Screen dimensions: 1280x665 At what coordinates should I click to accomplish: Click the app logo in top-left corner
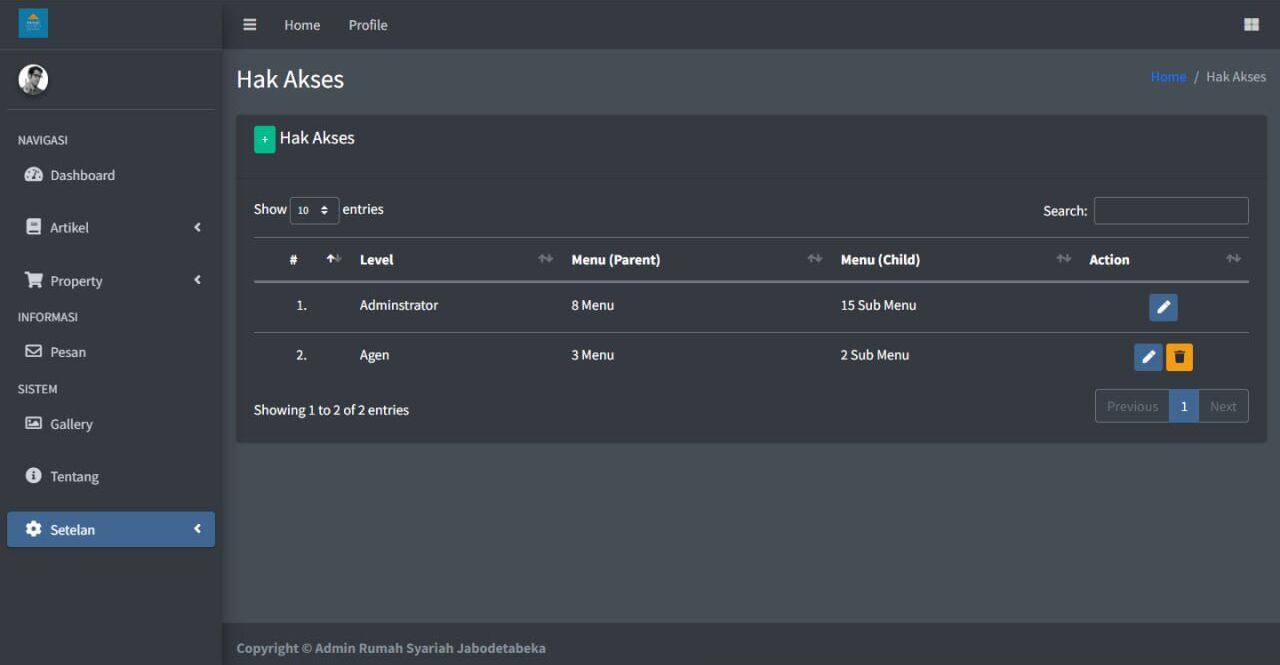pos(33,23)
